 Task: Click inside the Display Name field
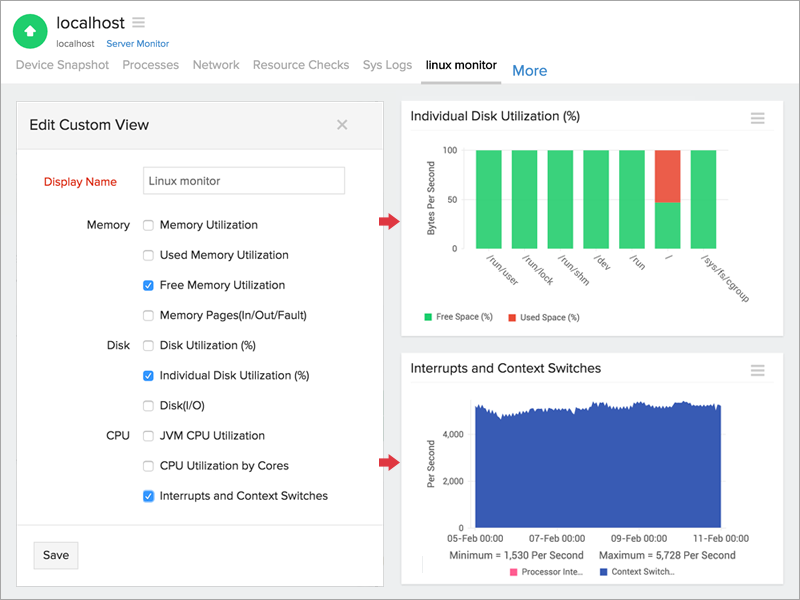coord(243,180)
